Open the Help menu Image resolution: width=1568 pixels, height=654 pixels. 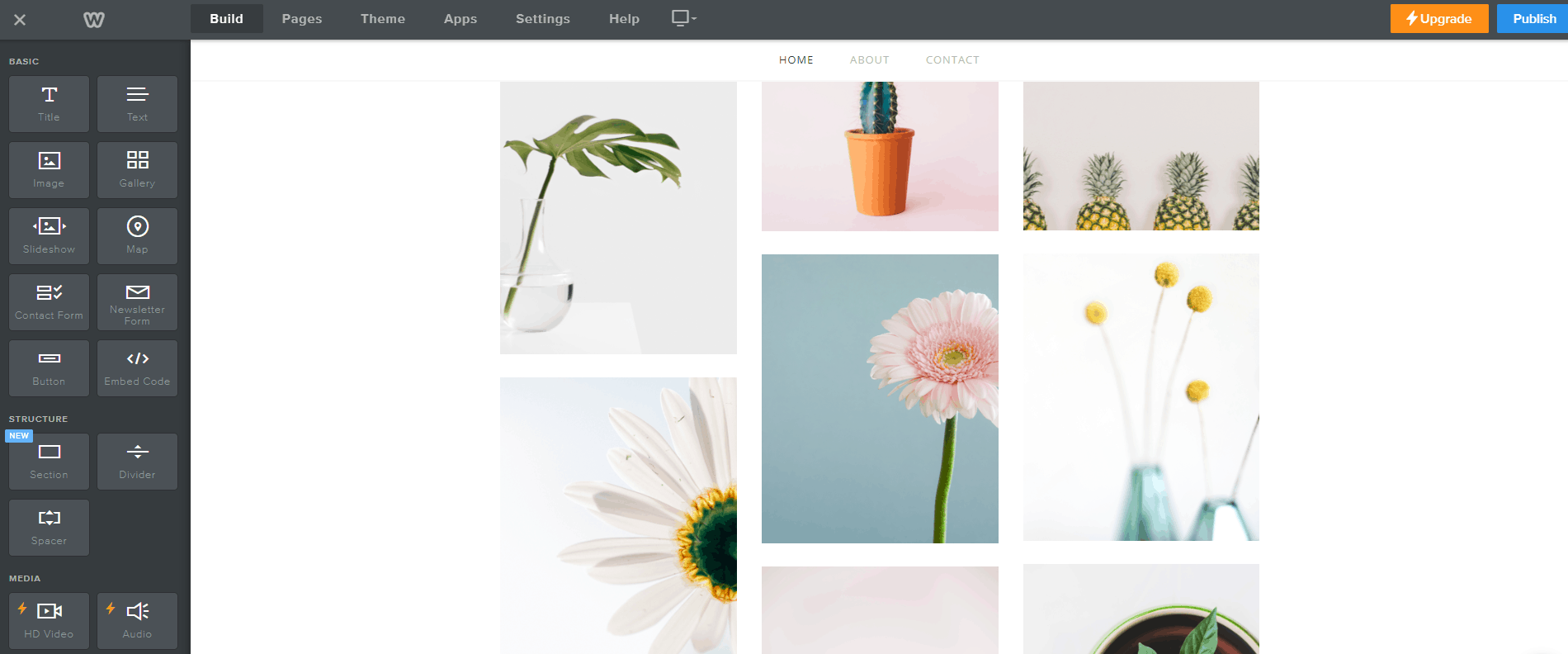click(624, 18)
